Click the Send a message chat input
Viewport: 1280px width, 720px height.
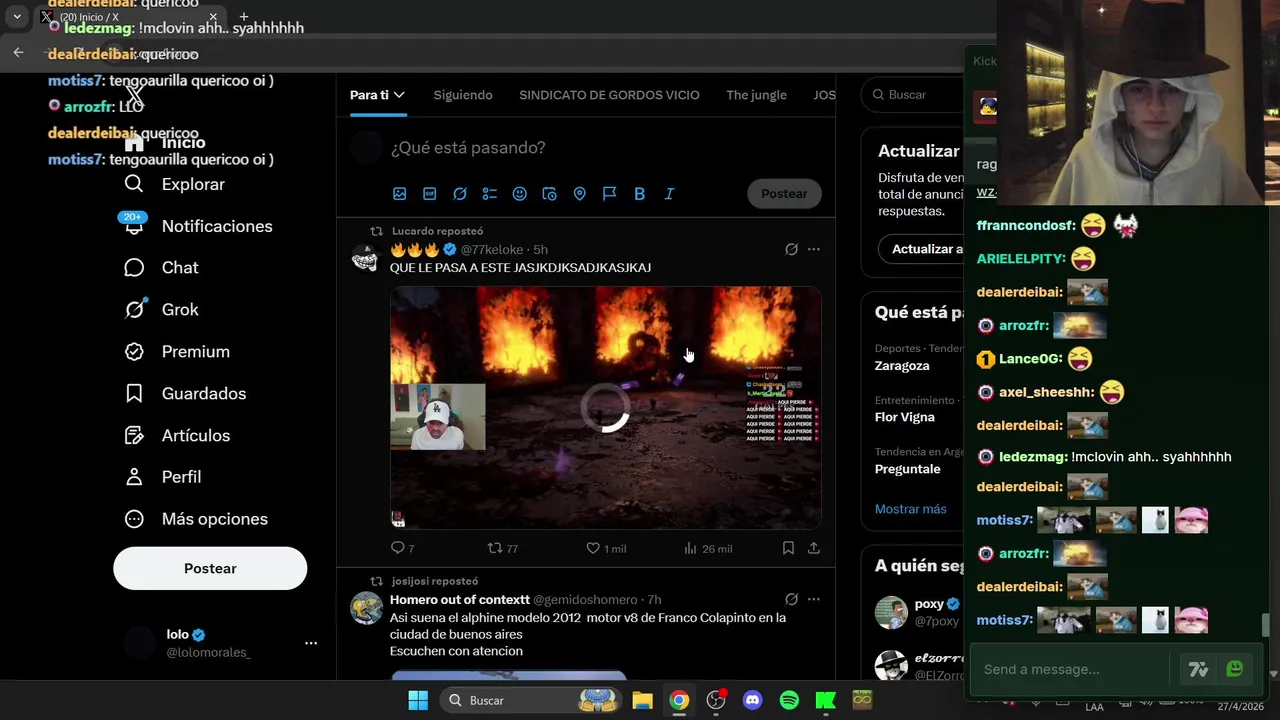pyautogui.click(x=1074, y=669)
